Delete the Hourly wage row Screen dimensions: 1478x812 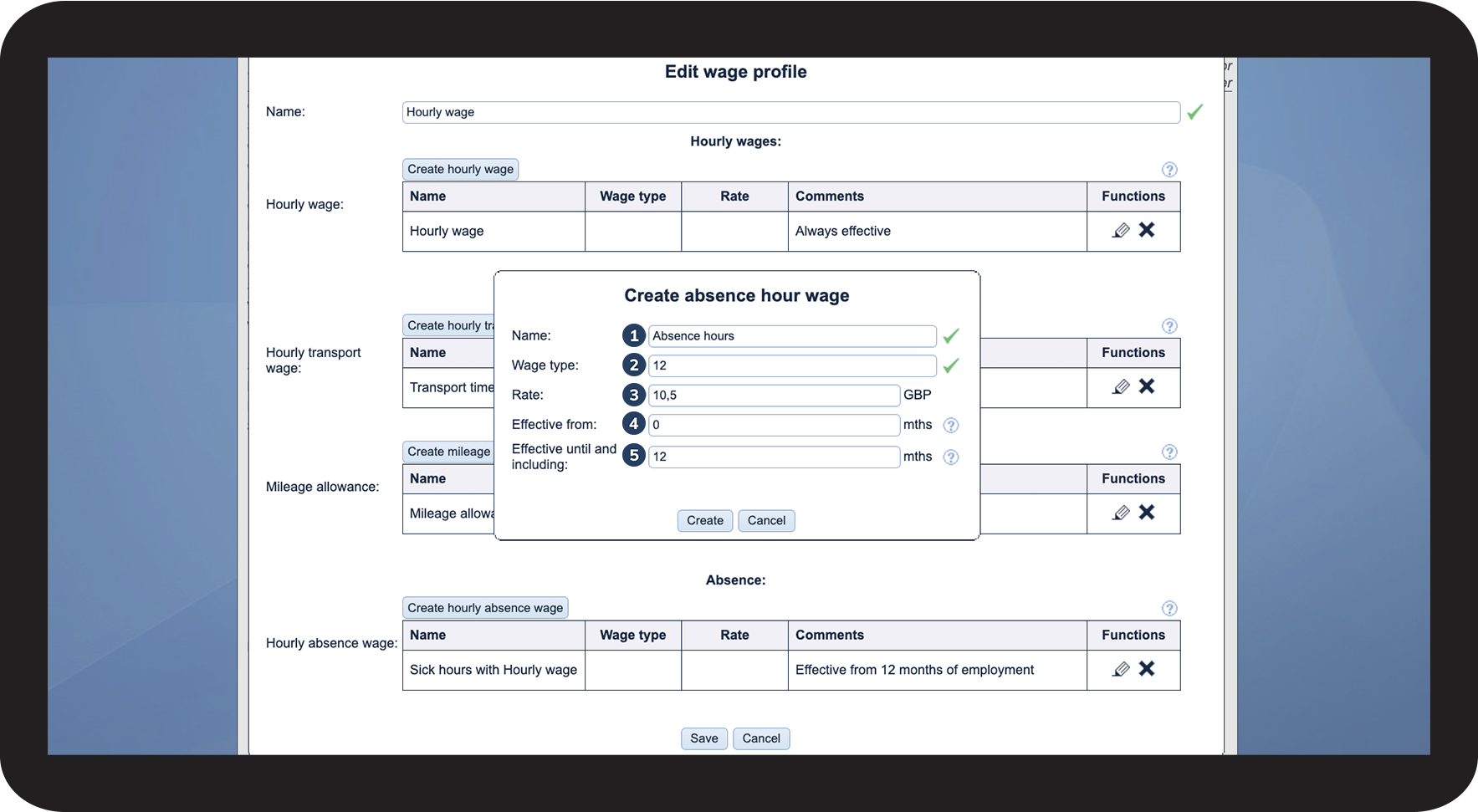1147,230
